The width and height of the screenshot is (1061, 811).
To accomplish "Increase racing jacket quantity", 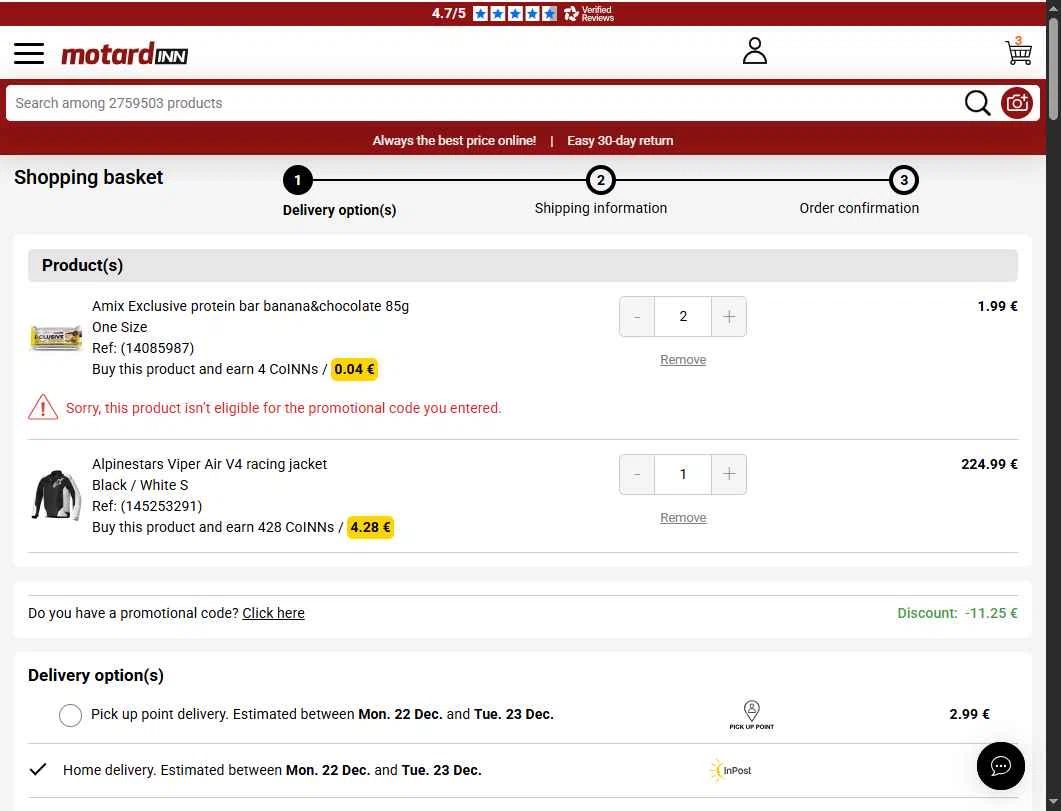I will click(x=729, y=474).
